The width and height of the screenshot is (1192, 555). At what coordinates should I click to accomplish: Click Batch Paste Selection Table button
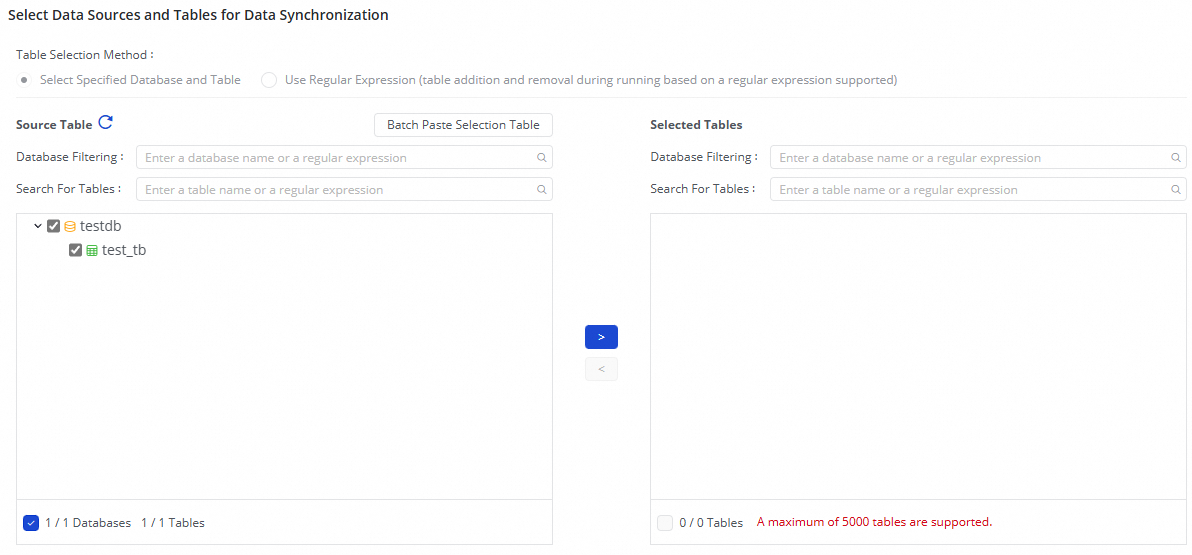[x=463, y=125]
